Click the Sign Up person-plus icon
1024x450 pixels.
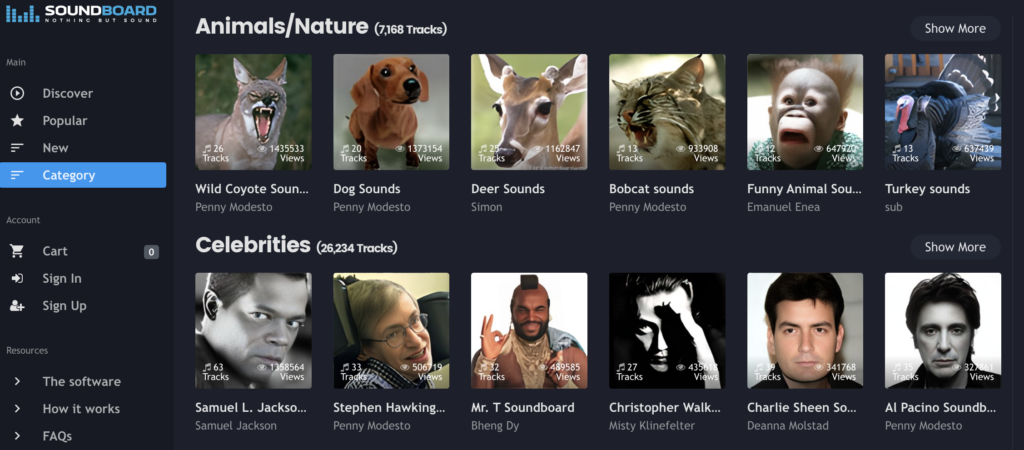click(x=17, y=306)
